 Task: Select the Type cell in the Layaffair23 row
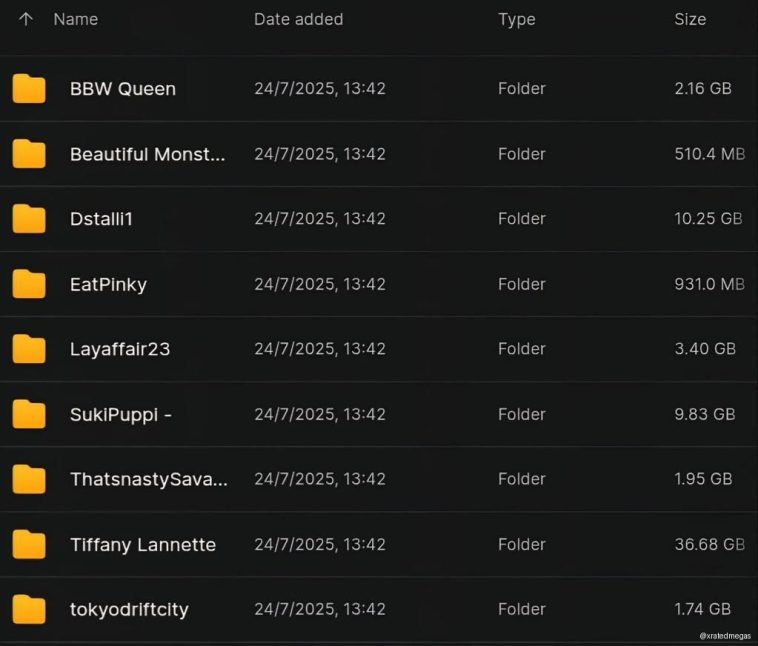pyautogui.click(x=521, y=349)
